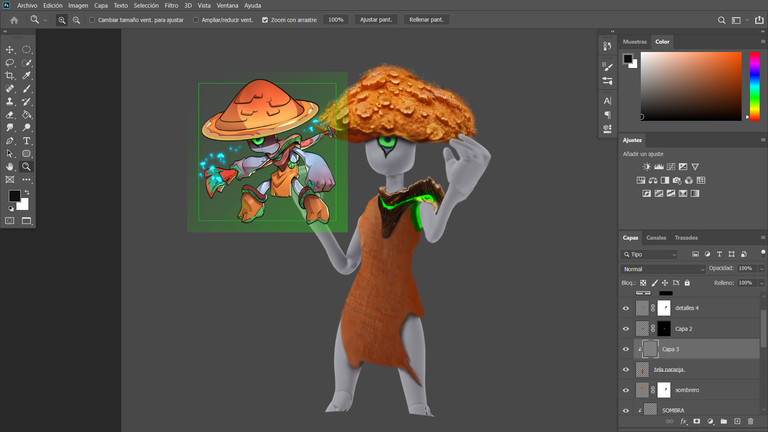
Task: Open the Color panel options menu
Action: (x=763, y=42)
